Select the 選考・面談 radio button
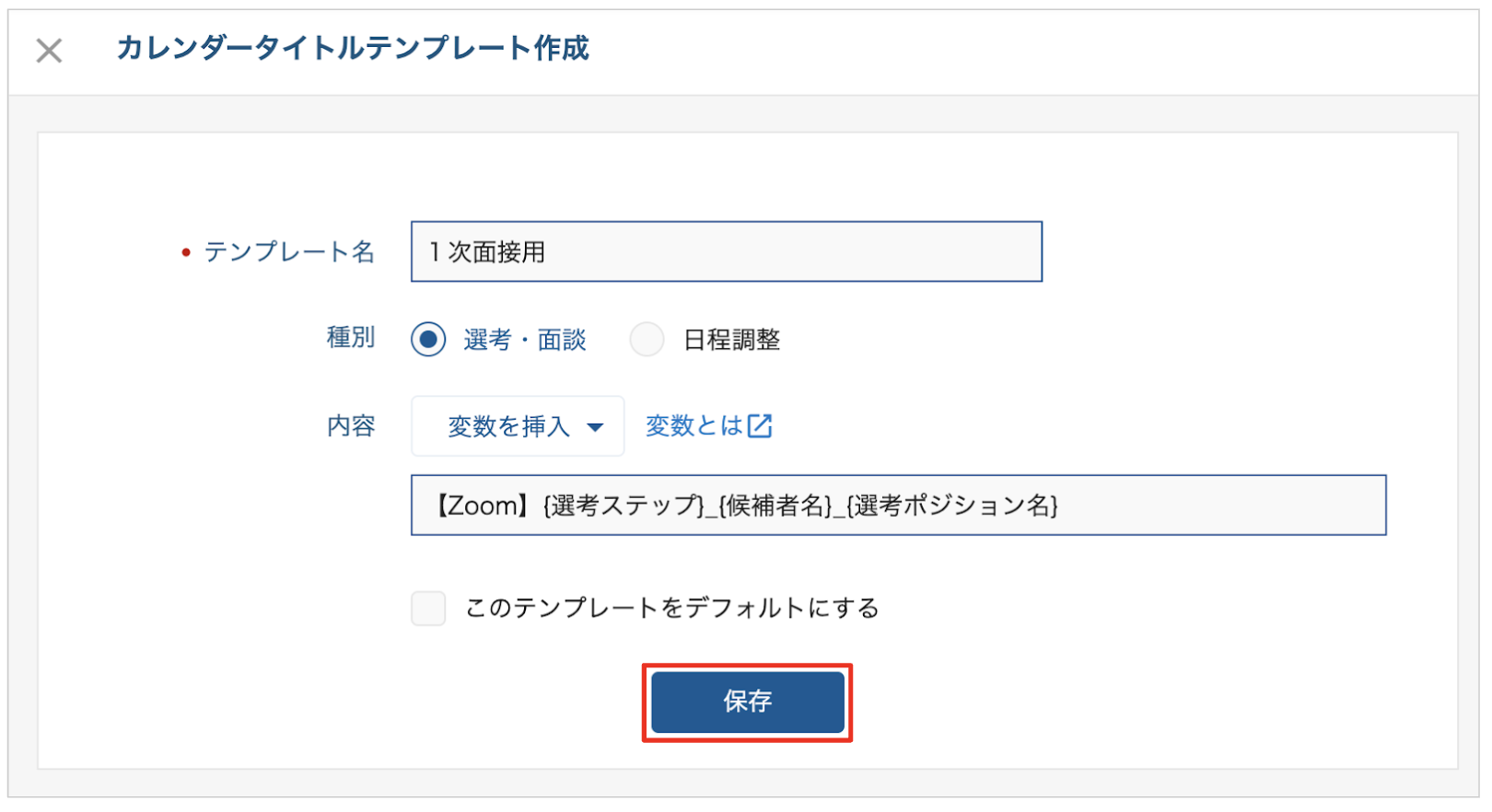1492x812 pixels. [428, 340]
